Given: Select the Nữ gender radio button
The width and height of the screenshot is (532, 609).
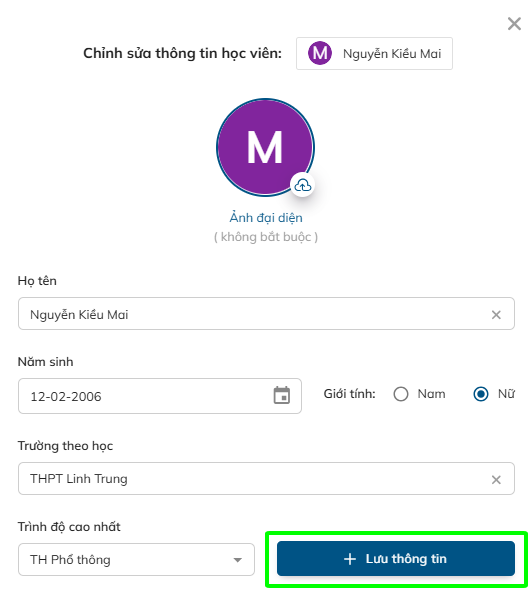Looking at the screenshot, I should [x=481, y=394].
